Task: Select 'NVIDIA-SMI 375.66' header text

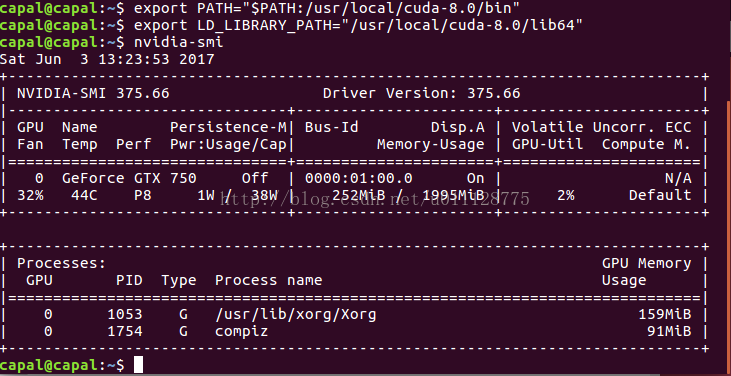Action: click(x=93, y=94)
